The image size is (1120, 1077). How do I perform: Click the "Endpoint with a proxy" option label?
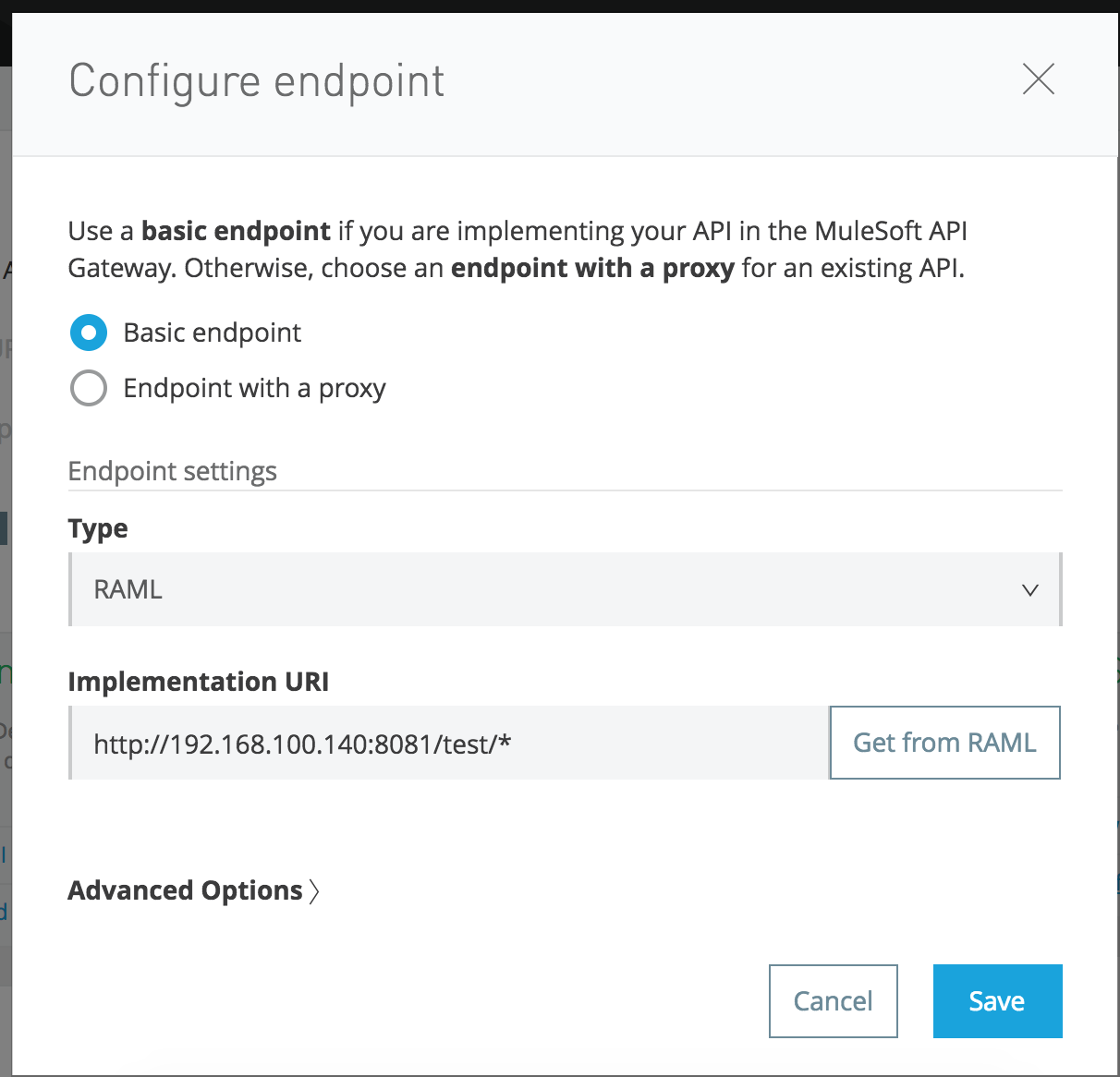coord(254,388)
